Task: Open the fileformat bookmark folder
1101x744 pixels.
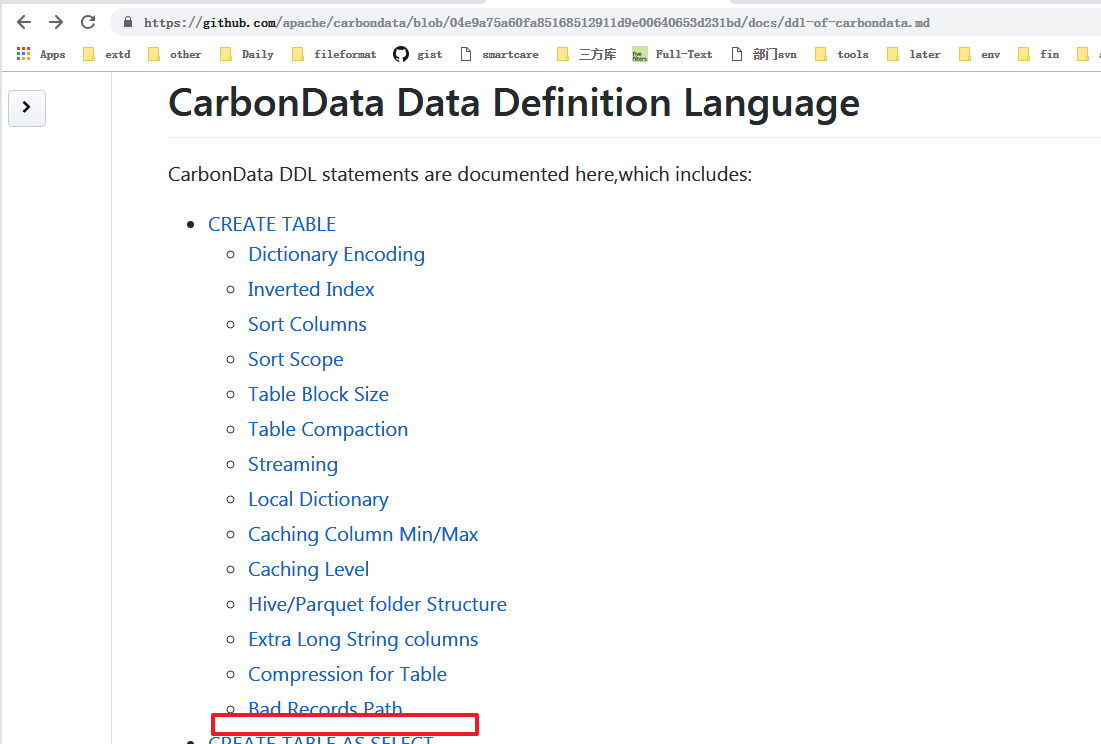Action: click(x=334, y=54)
